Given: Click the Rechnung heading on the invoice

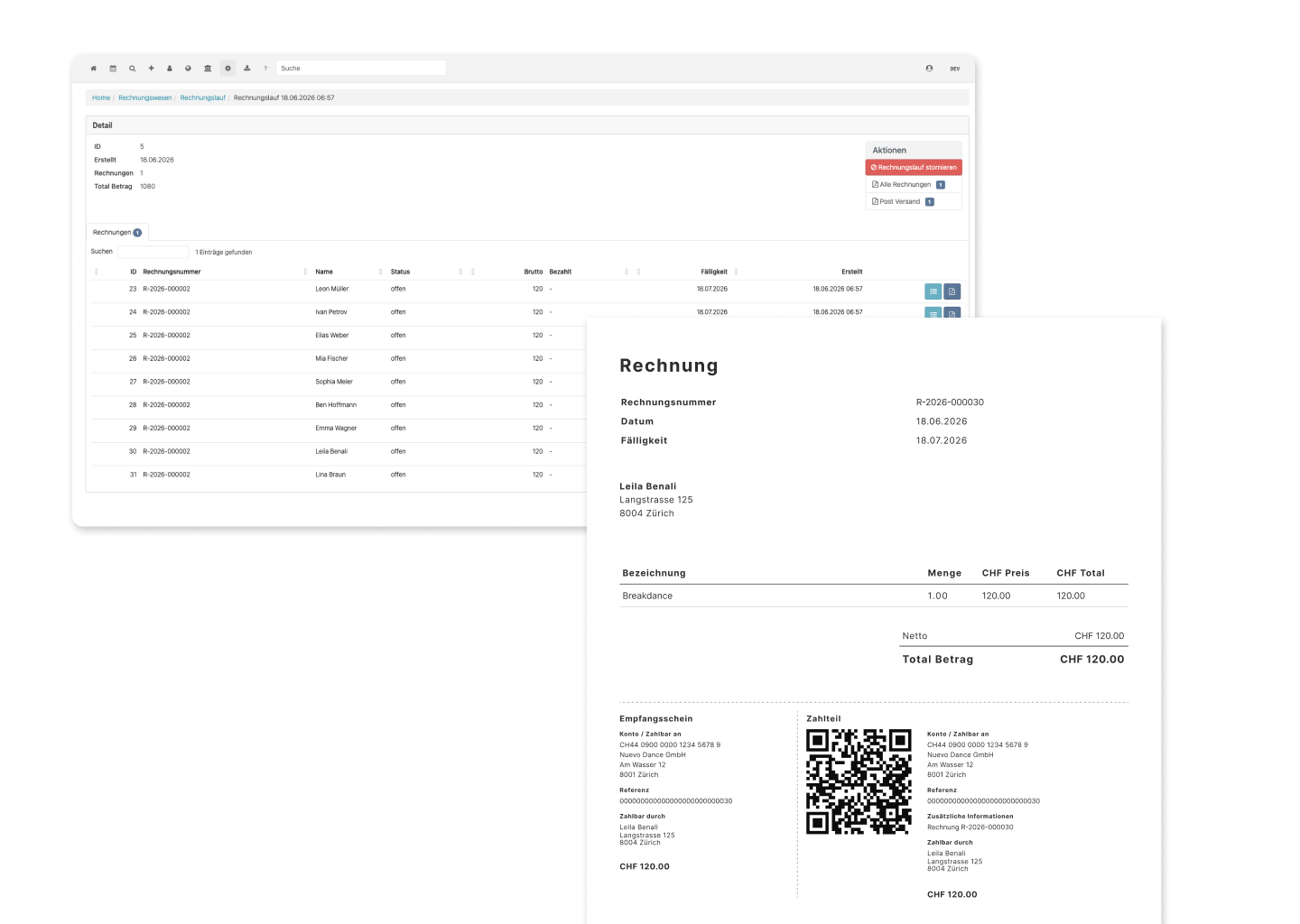Looking at the screenshot, I should tap(669, 365).
